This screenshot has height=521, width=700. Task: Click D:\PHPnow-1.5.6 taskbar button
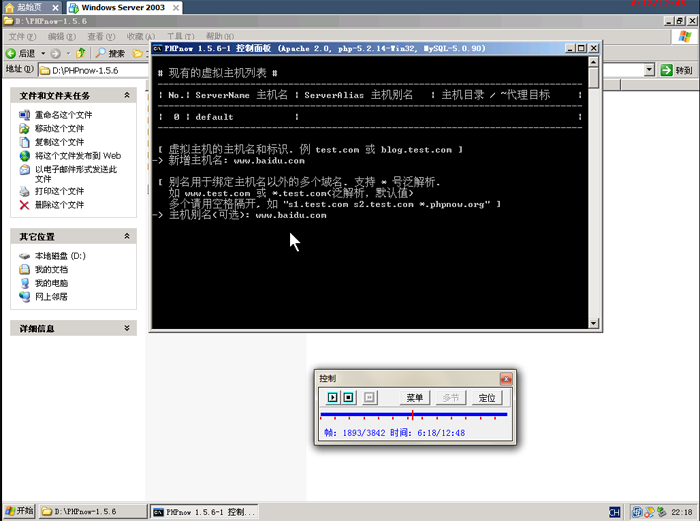[x=93, y=512]
